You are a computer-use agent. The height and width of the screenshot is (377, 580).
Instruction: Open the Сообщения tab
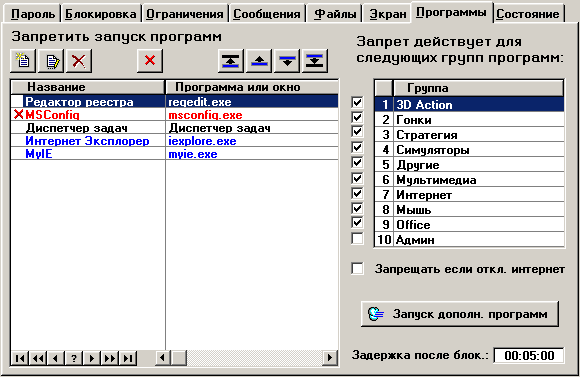[x=267, y=14]
